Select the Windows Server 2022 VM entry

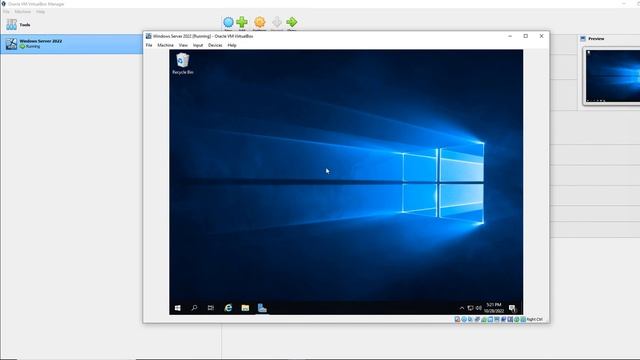71,44
